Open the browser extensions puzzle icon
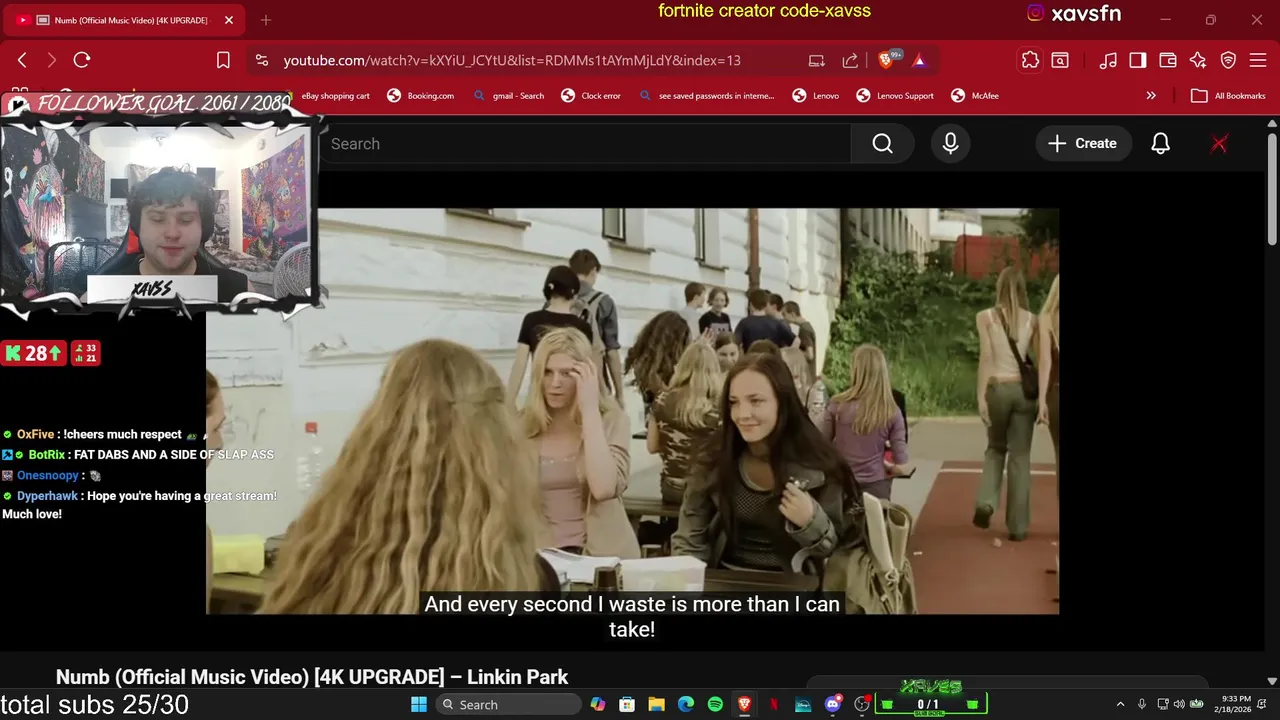The width and height of the screenshot is (1280, 720). [x=1030, y=60]
